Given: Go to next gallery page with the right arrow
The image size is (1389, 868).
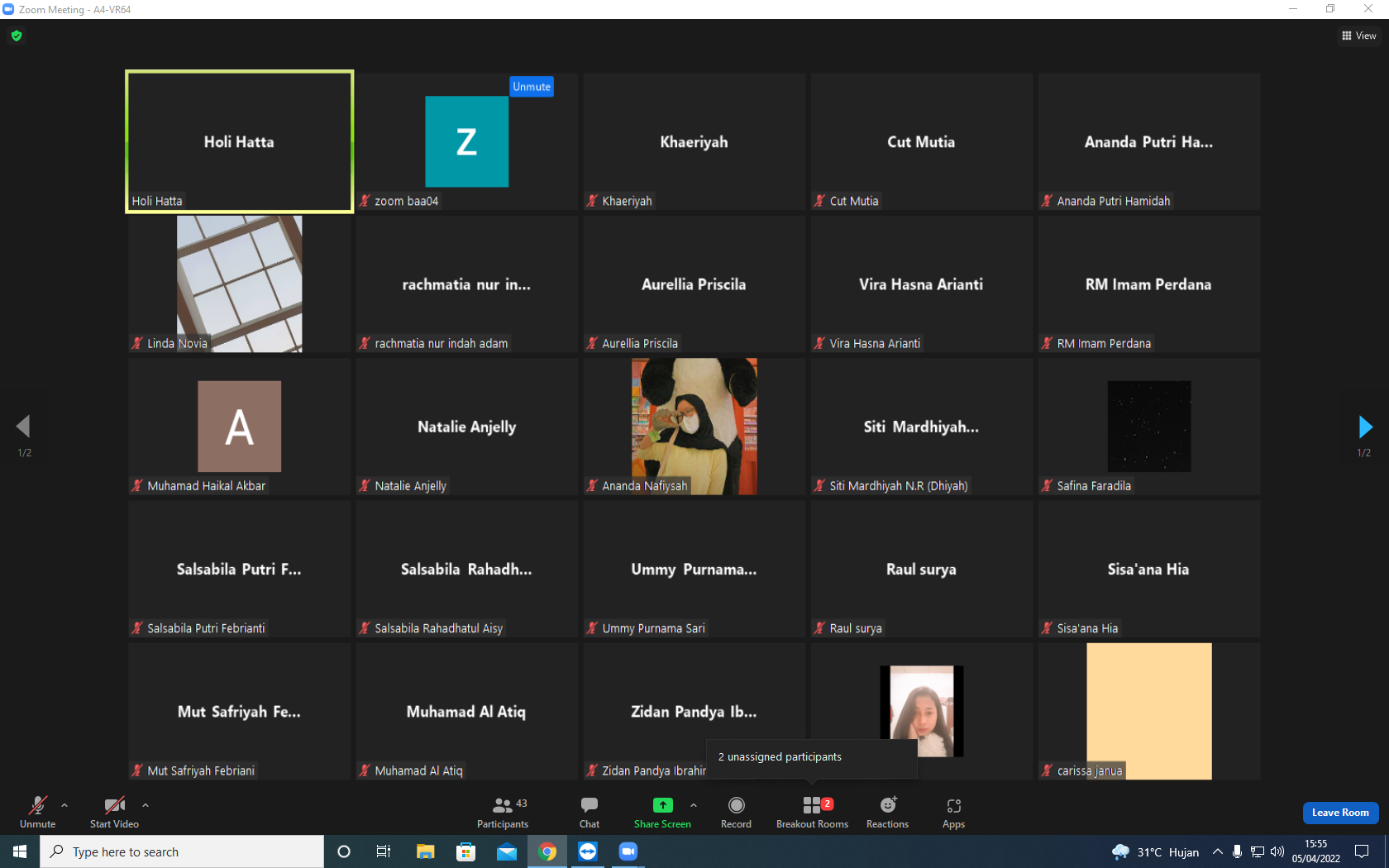Looking at the screenshot, I should (x=1365, y=427).
